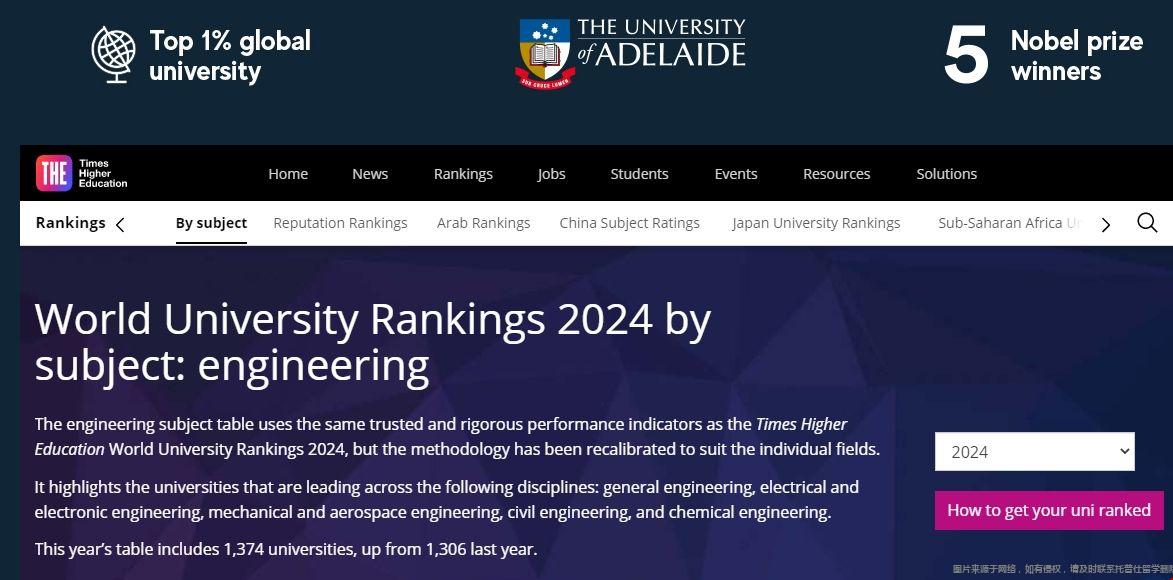This screenshot has height=580, width=1173.
Task: Open the Solutions menu item
Action: point(946,174)
